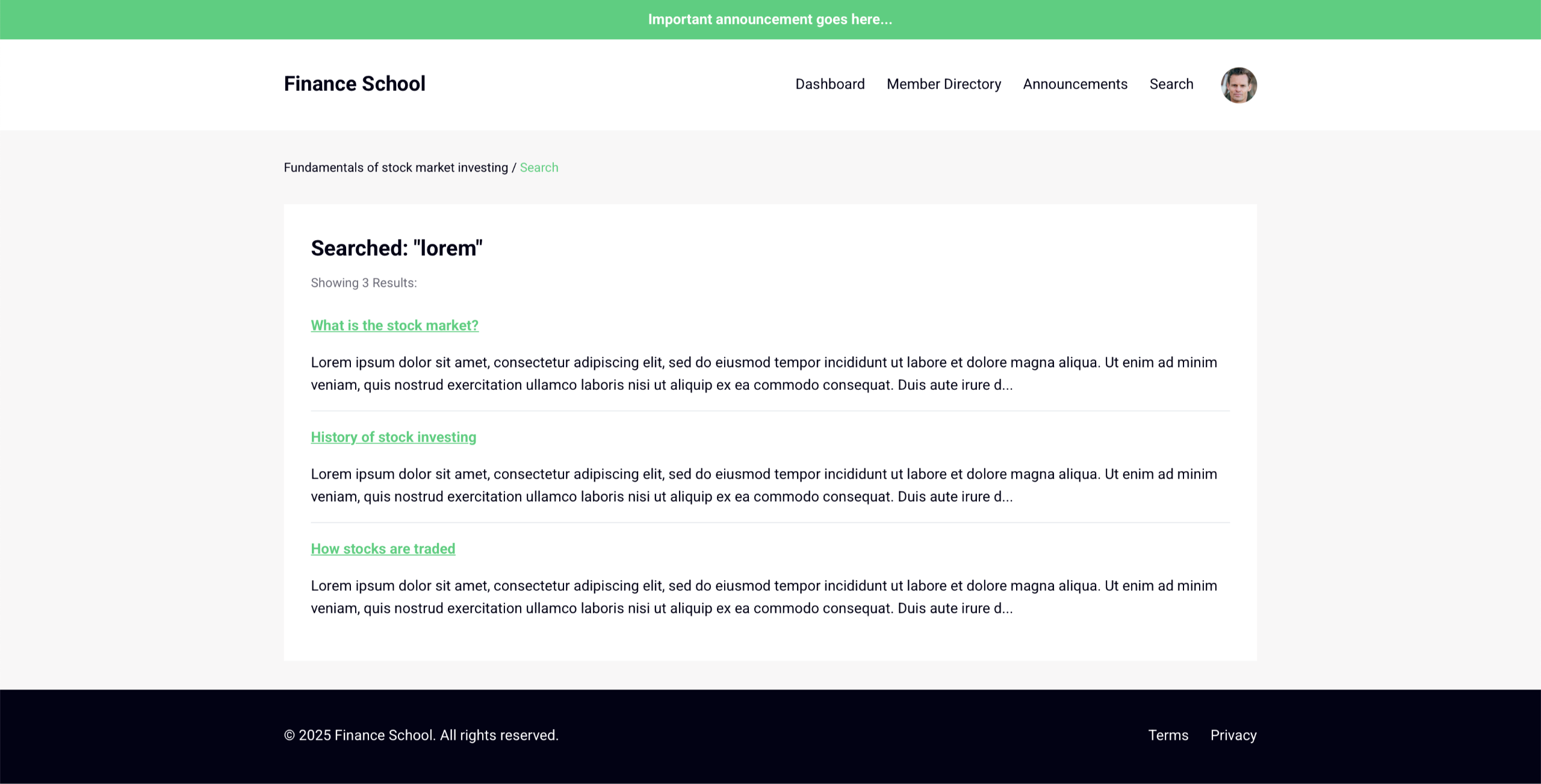Open the Dashboard page
Viewport: 1541px width, 784px height.
point(829,84)
